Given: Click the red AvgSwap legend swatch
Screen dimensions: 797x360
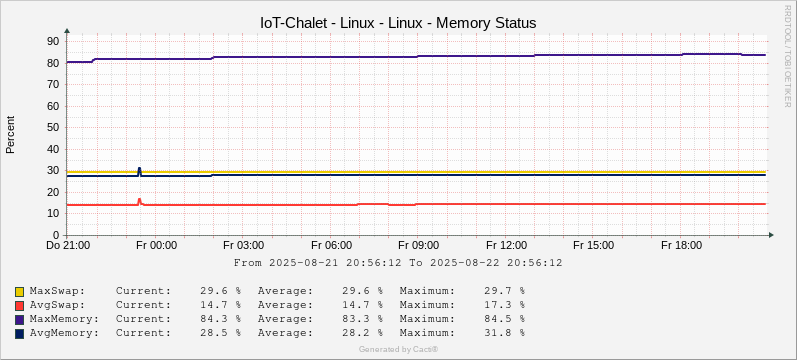Looking at the screenshot, I should pyautogui.click(x=20, y=306).
